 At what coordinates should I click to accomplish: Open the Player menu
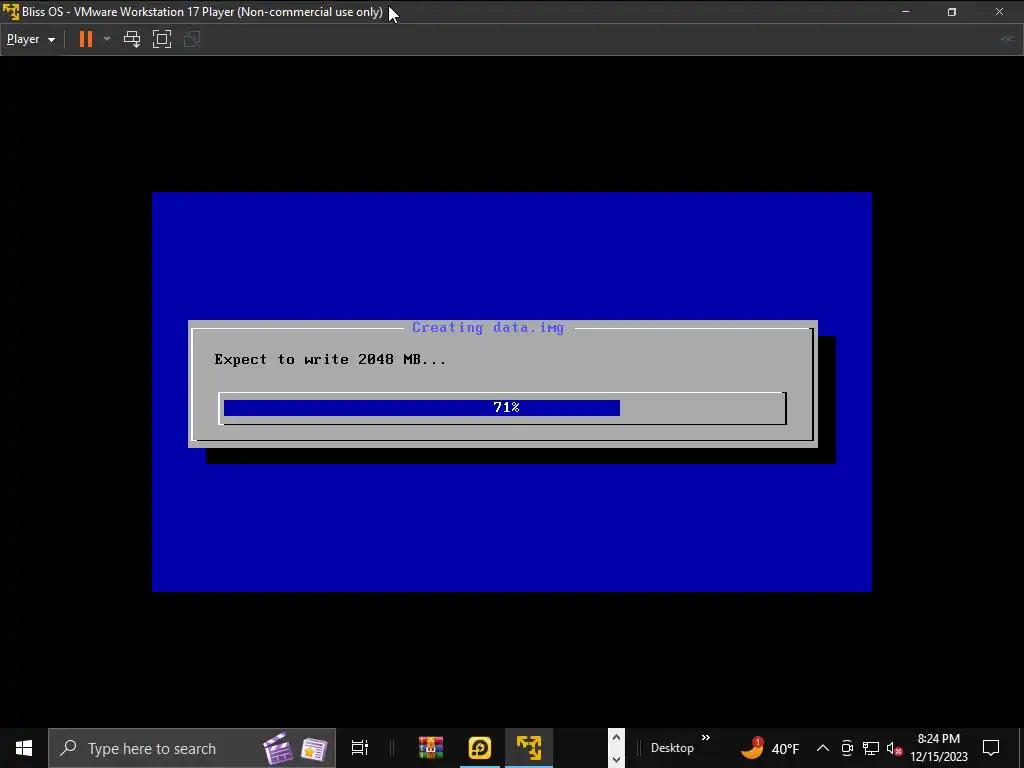point(30,39)
